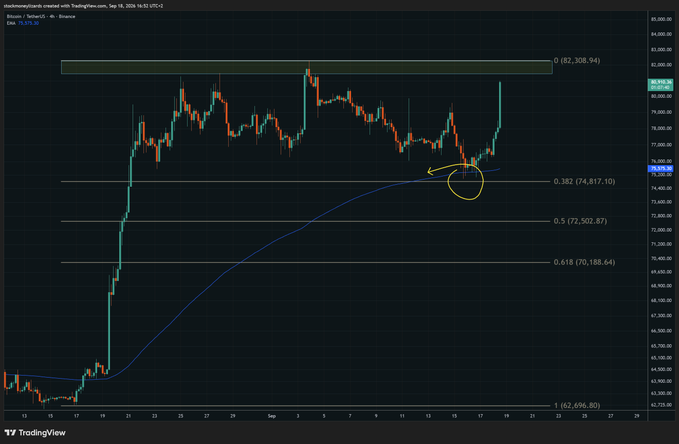Click the 11 date label on time axis
The width and height of the screenshot is (679, 444).
[x=402, y=416]
